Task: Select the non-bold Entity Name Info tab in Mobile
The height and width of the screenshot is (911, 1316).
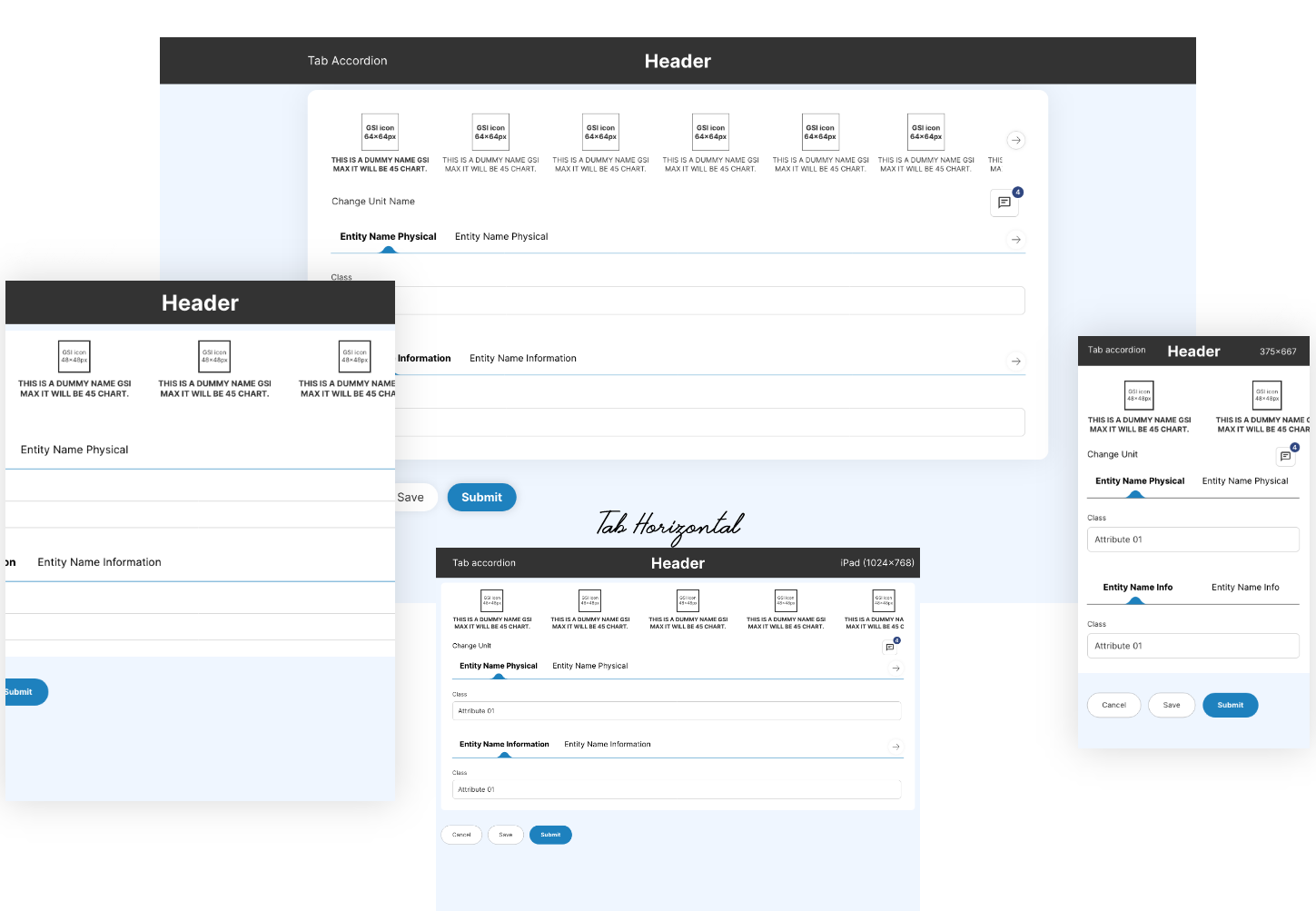Action: tap(1244, 588)
